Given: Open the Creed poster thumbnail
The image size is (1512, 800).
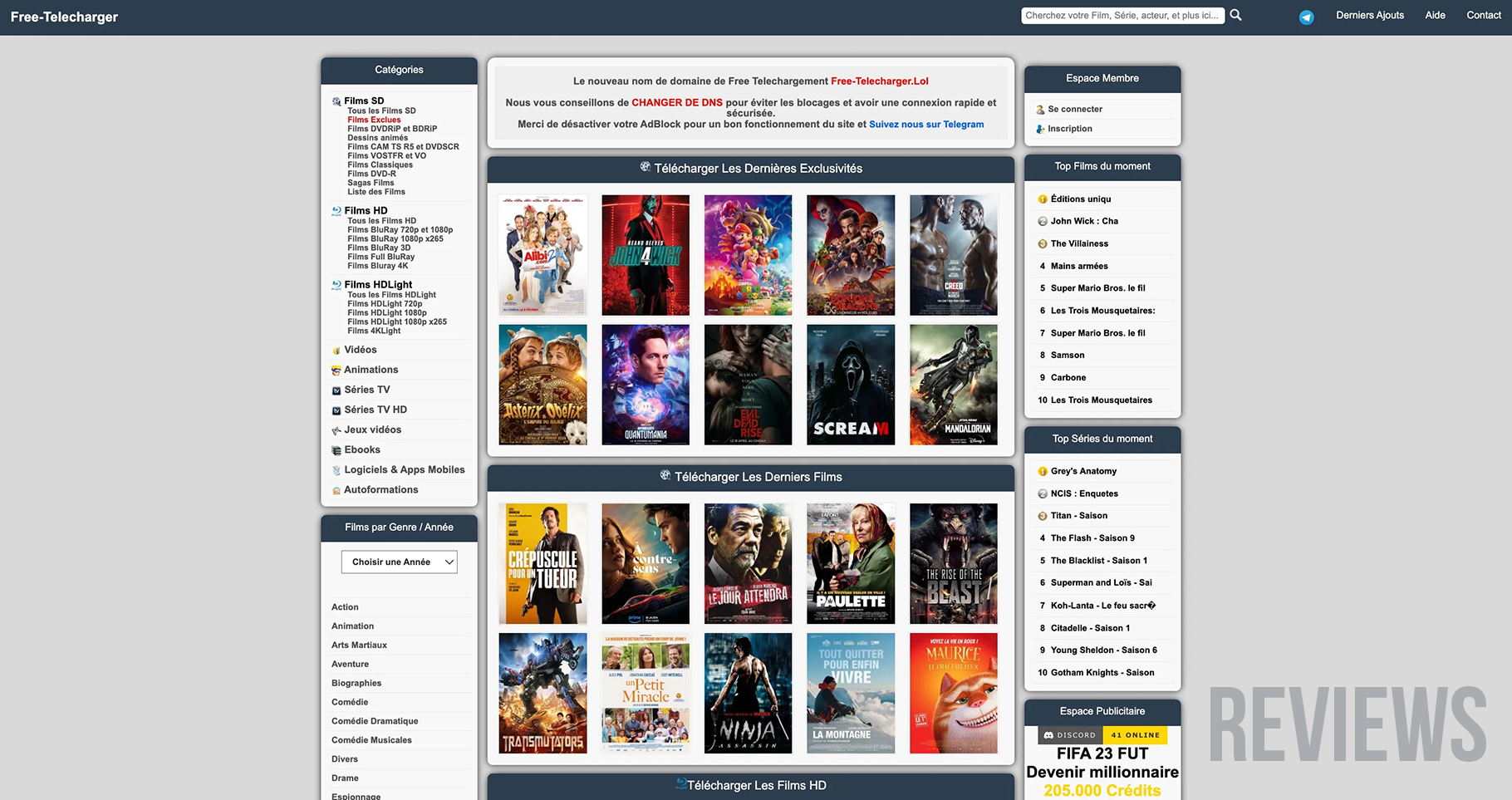Looking at the screenshot, I should tap(954, 256).
